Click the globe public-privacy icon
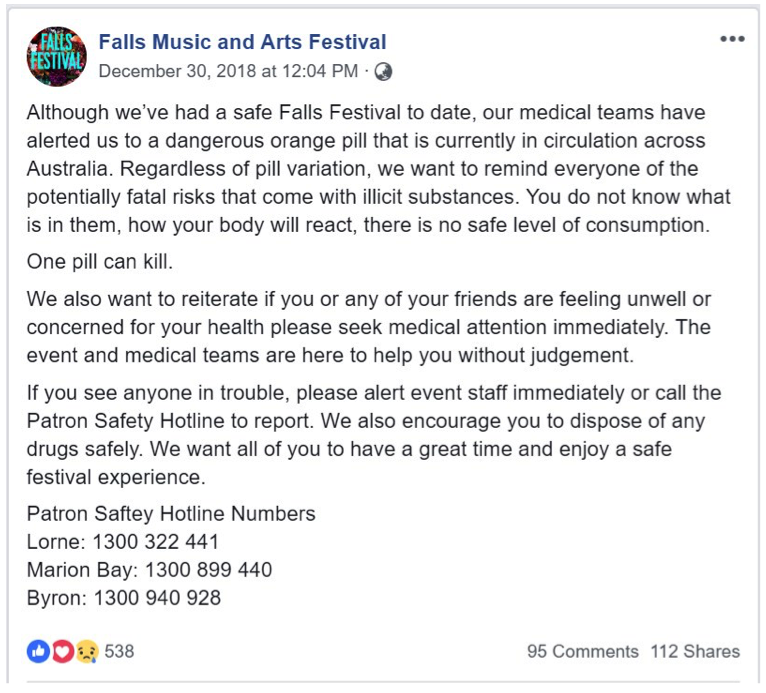The image size is (766, 693). (x=383, y=71)
